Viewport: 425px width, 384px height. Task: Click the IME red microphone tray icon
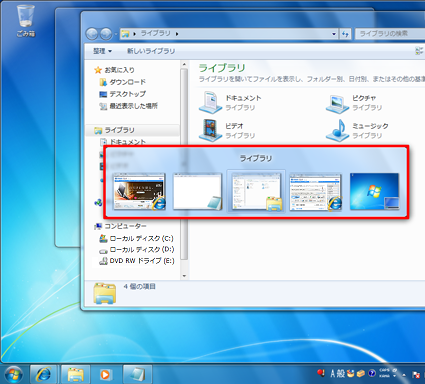click(321, 373)
